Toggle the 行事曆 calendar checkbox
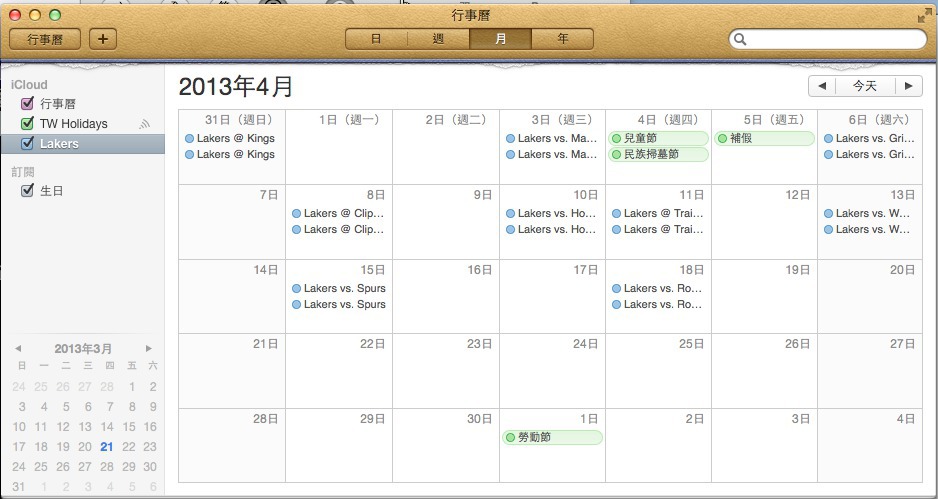Image resolution: width=938 pixels, height=499 pixels. (x=27, y=104)
